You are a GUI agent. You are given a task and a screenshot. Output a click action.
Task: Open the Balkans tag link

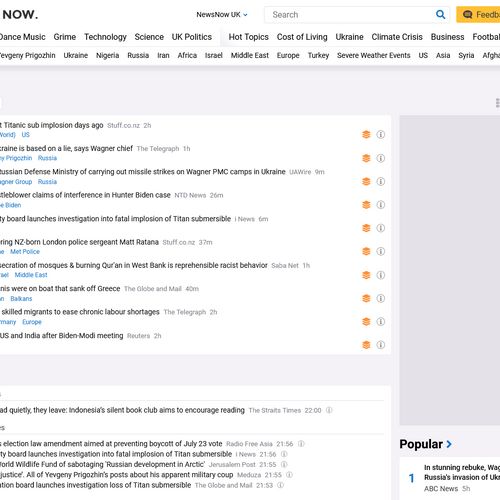point(21,299)
